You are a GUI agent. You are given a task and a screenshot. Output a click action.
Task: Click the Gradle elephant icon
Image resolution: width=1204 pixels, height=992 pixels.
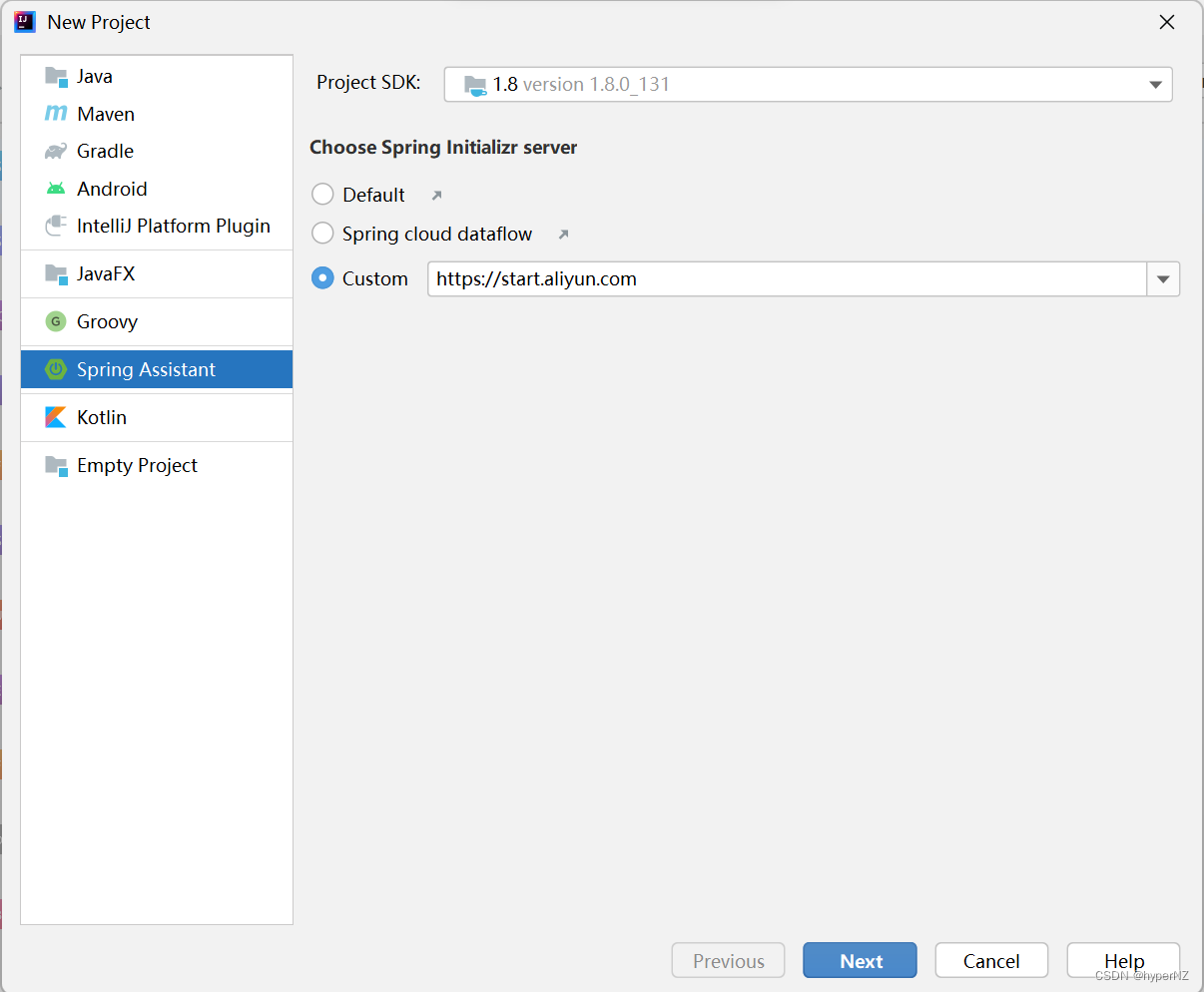coord(56,152)
